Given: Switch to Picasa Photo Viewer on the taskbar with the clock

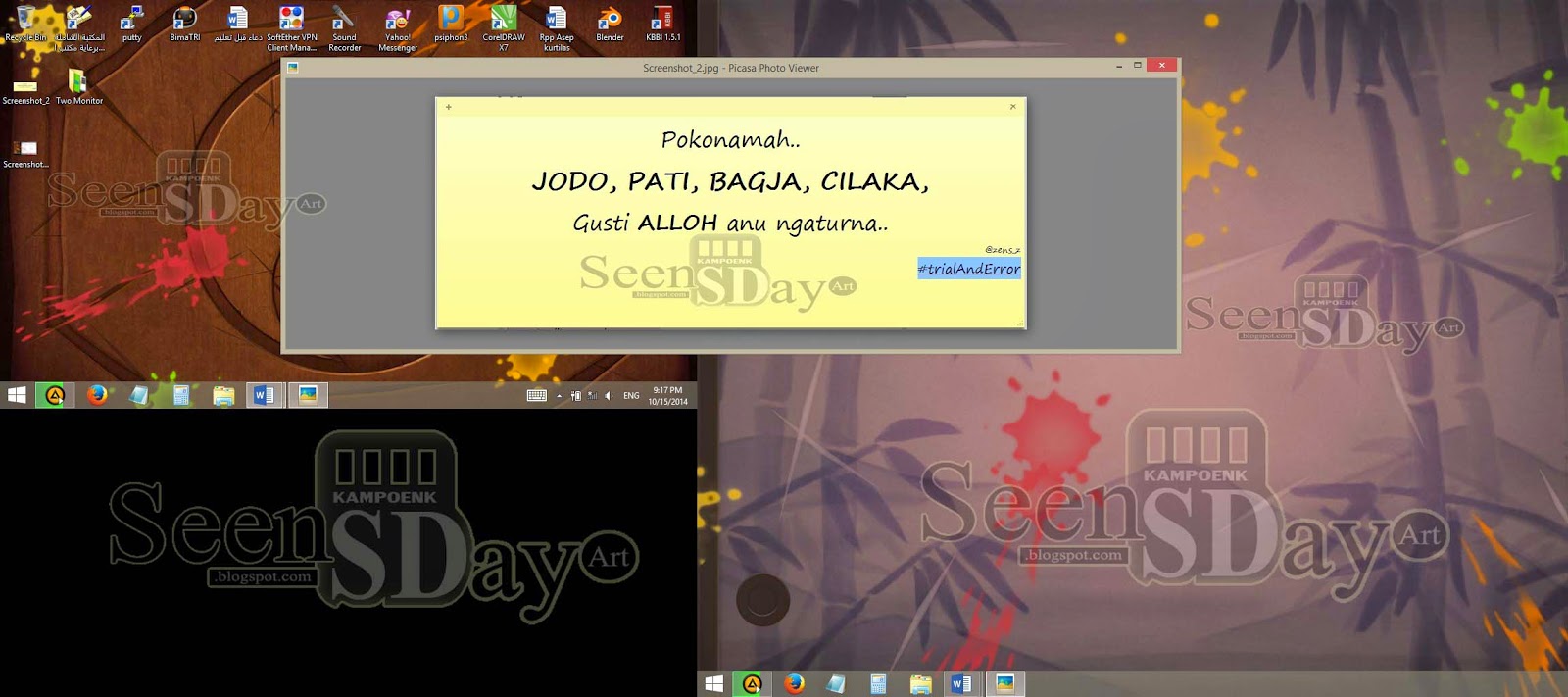Looking at the screenshot, I should 308,395.
